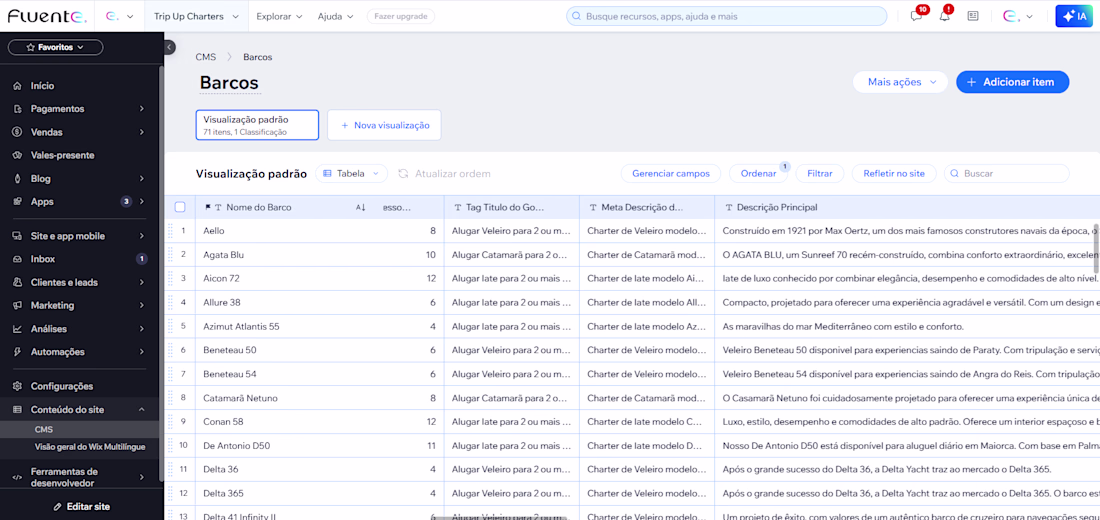Viewport: 1100px width, 520px height.
Task: Click the Análises chart icon
Action: [x=18, y=328]
